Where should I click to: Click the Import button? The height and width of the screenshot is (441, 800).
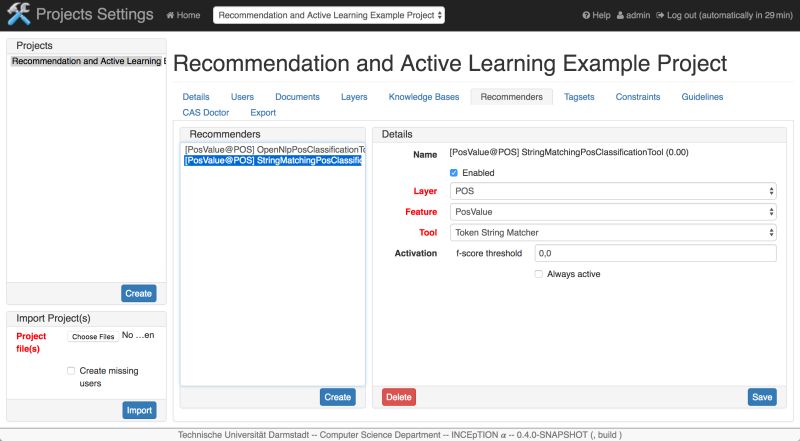tap(139, 410)
